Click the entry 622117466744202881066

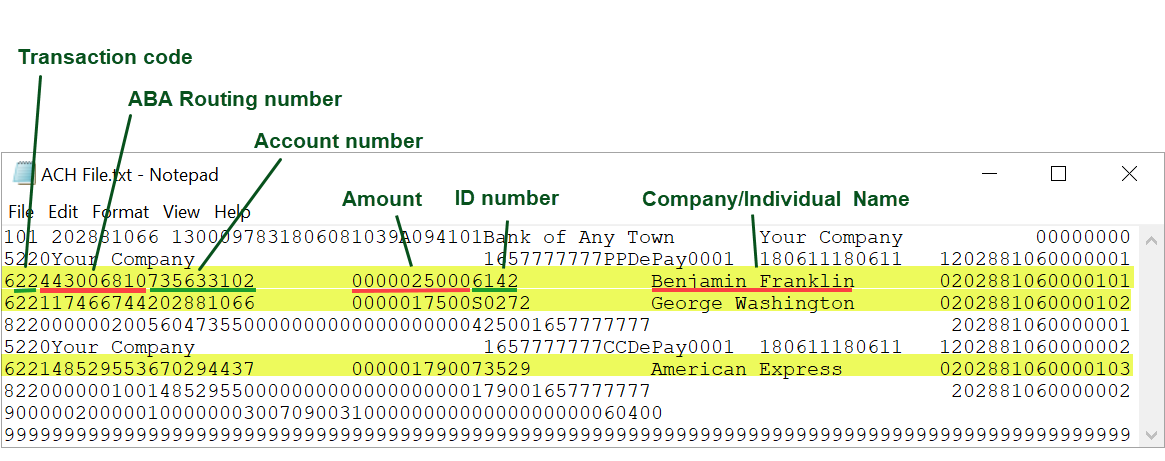[x=129, y=303]
